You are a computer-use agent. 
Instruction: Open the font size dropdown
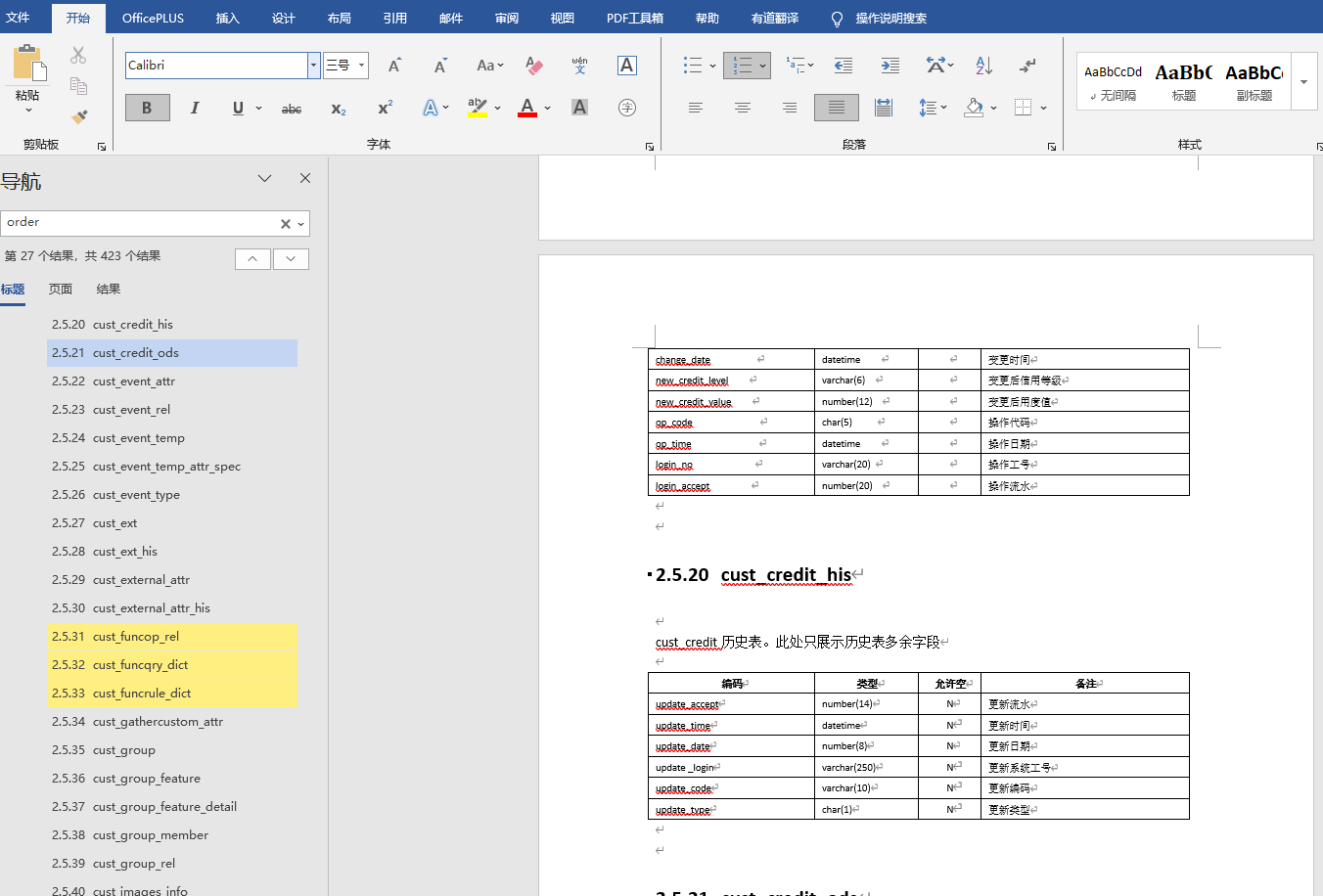point(361,66)
